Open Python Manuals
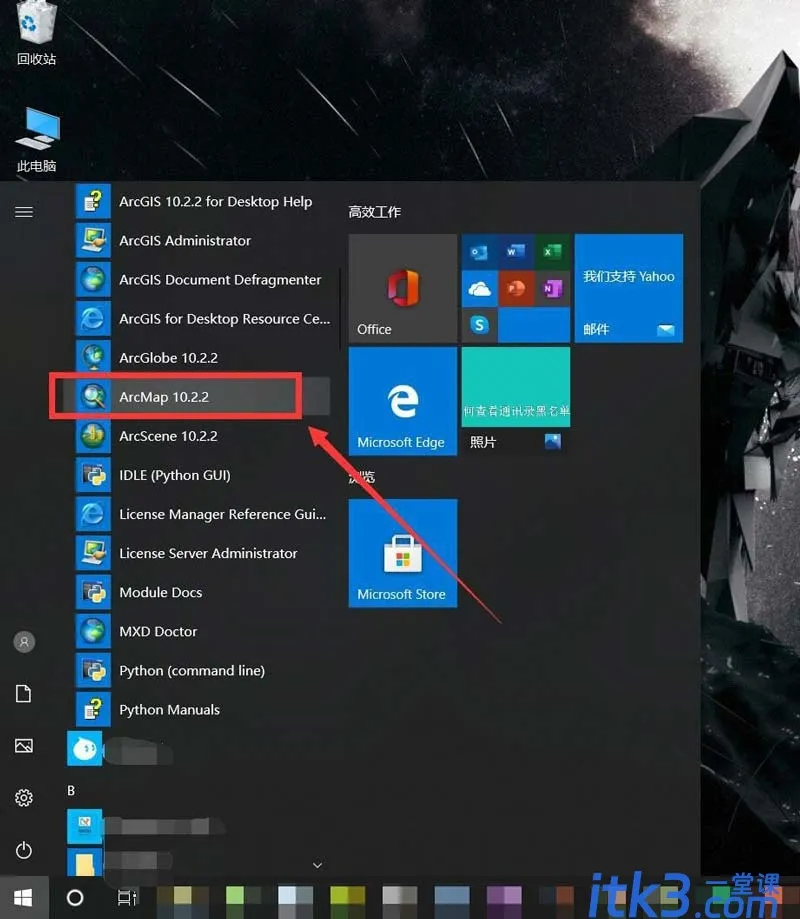 pos(202,710)
